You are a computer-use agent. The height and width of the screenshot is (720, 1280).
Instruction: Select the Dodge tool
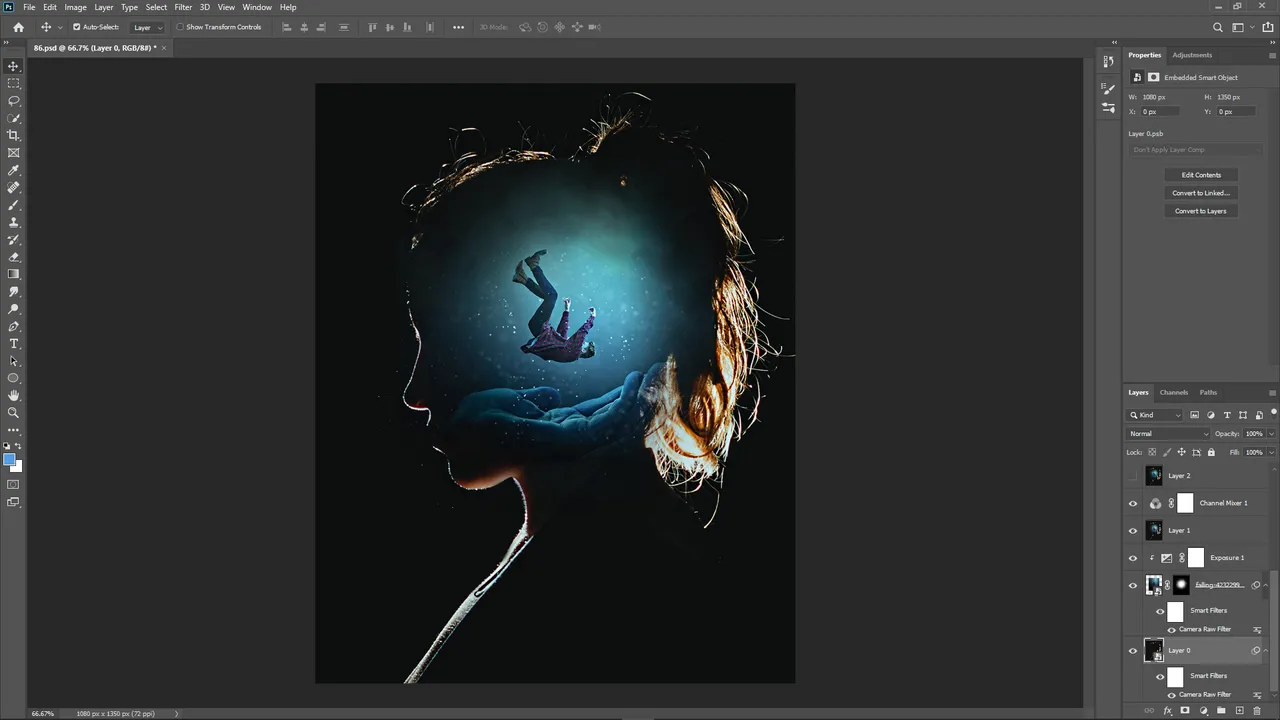(13, 309)
